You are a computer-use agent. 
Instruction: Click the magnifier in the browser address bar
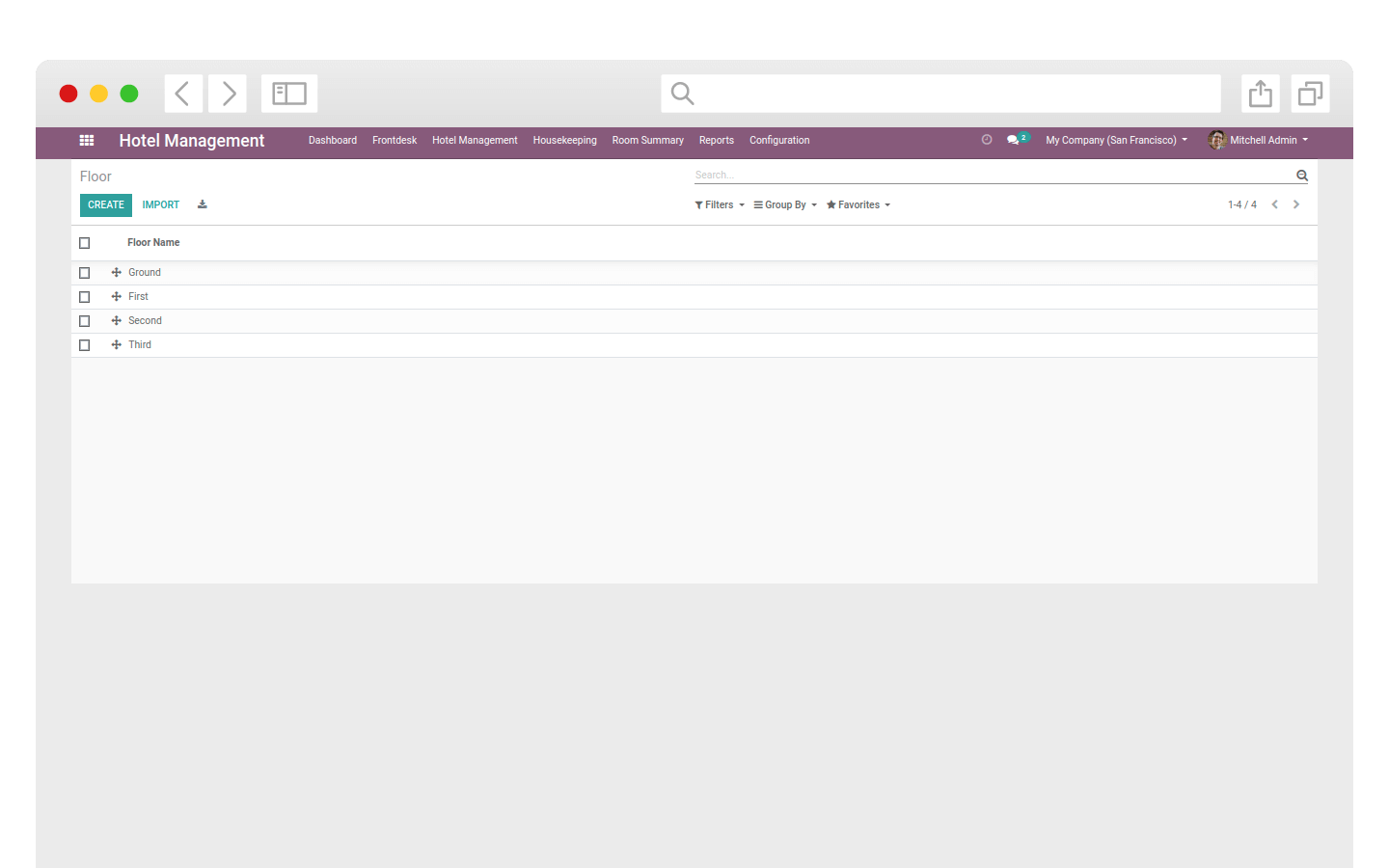(682, 94)
